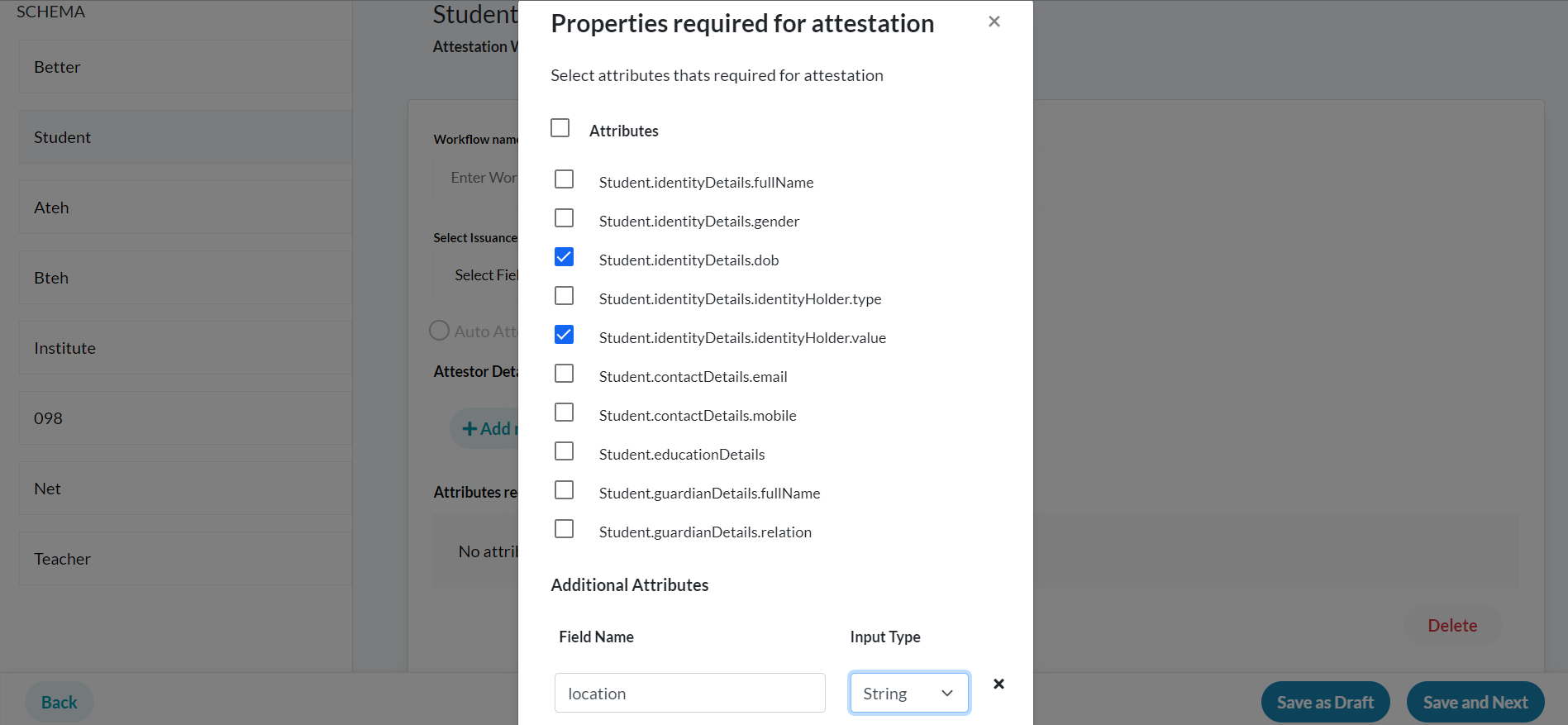The height and width of the screenshot is (725, 1568).
Task: Check Student.identityDetails.identityHolder.type attribute
Action: [x=565, y=295]
